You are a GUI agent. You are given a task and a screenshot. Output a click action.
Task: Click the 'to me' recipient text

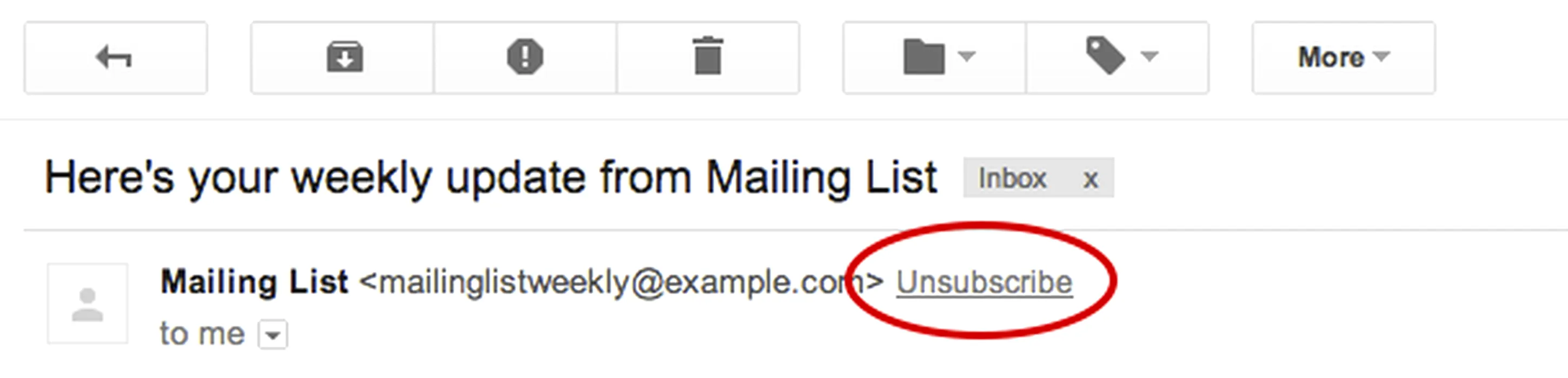point(202,334)
